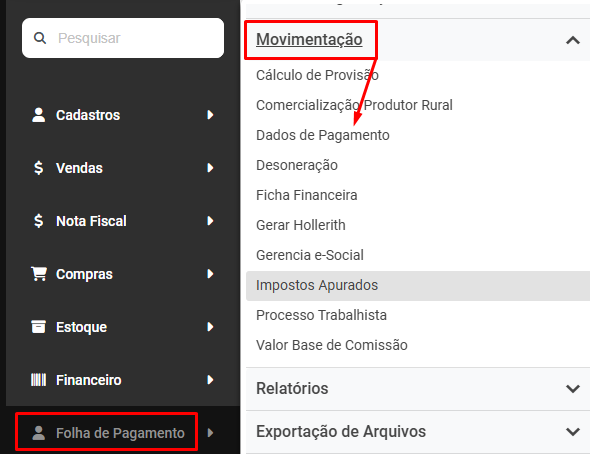
Task: Click the Cadastros person icon
Action: 38,115
